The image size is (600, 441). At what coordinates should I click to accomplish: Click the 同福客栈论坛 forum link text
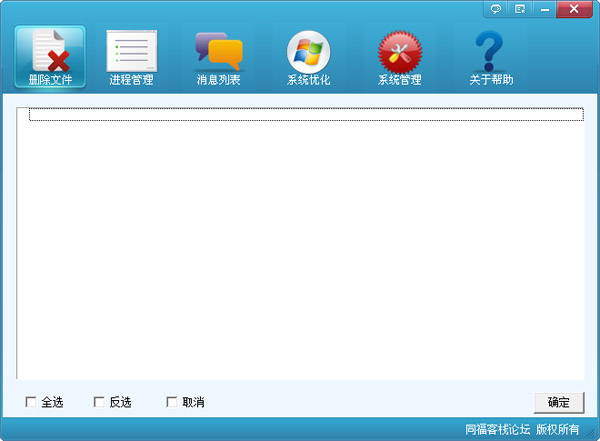pos(497,430)
